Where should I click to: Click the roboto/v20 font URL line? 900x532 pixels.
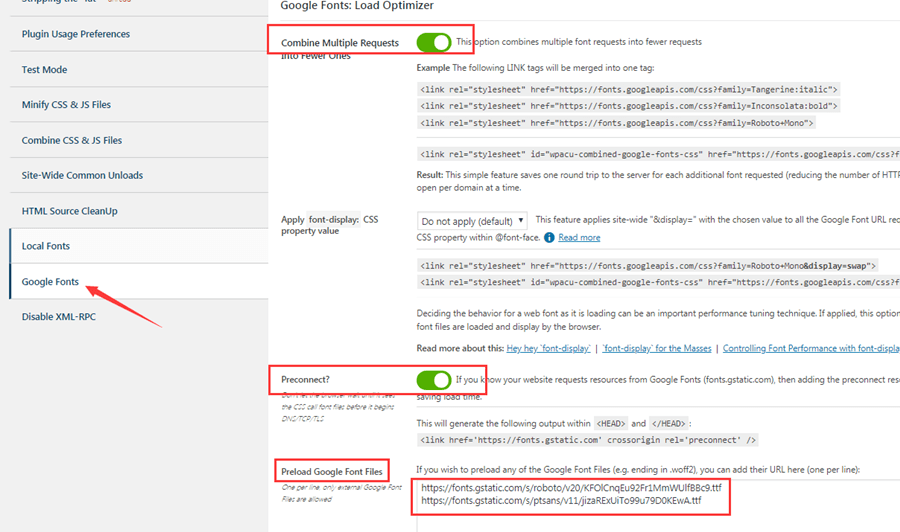(x=571, y=488)
